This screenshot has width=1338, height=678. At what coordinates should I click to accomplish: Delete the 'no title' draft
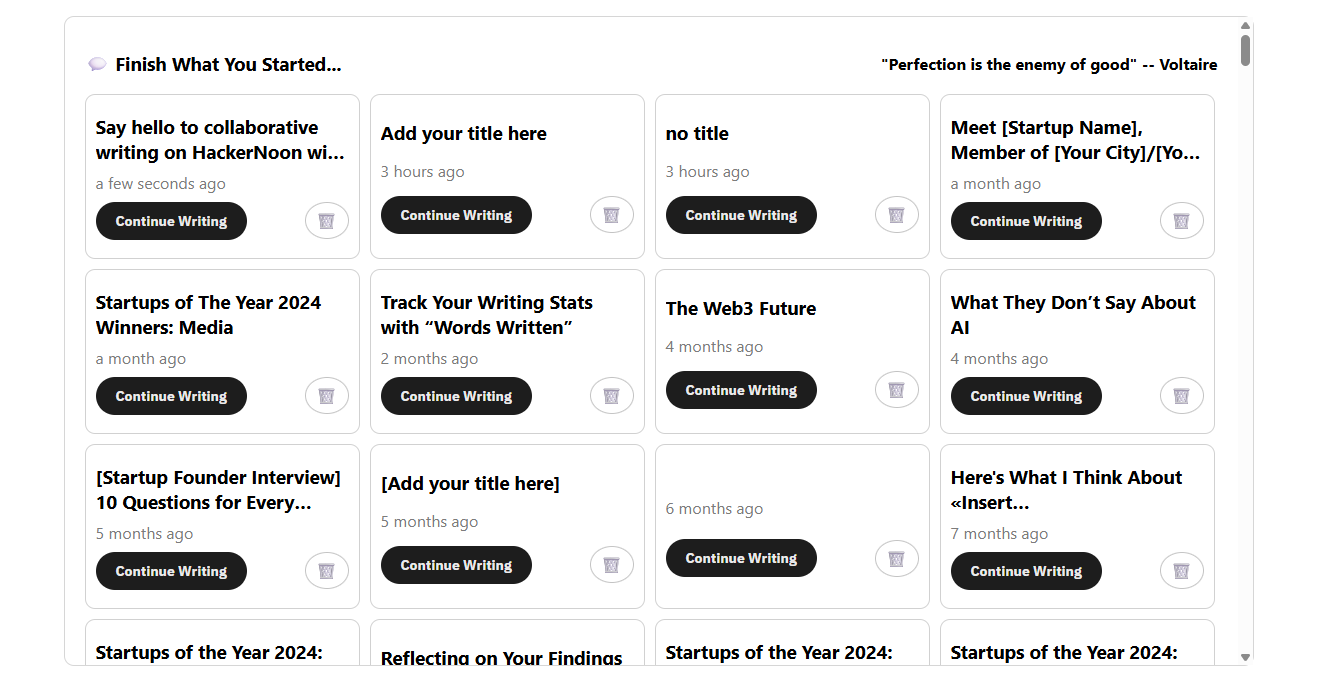click(x=897, y=215)
